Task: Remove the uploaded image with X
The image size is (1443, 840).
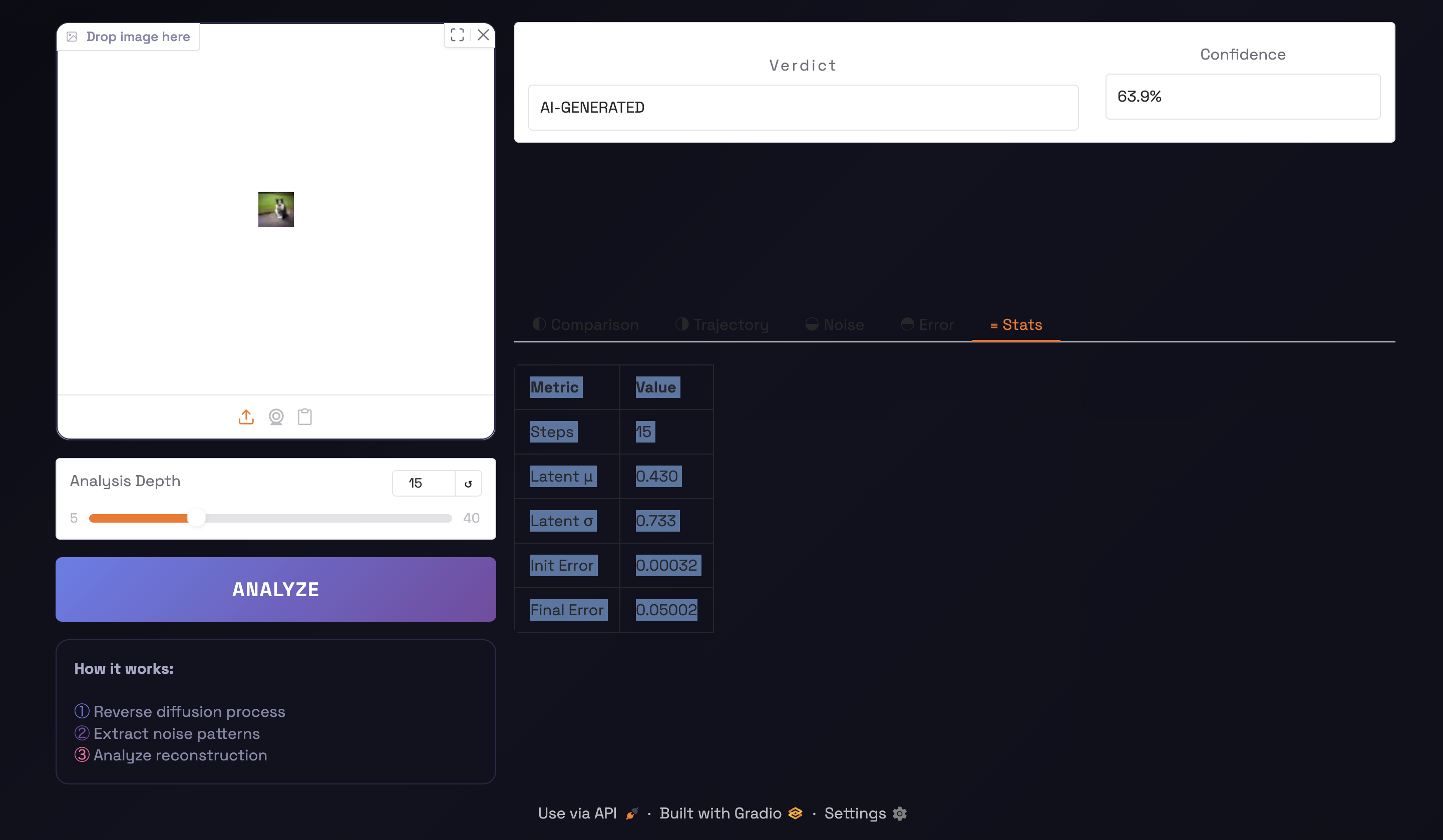Action: (x=483, y=35)
